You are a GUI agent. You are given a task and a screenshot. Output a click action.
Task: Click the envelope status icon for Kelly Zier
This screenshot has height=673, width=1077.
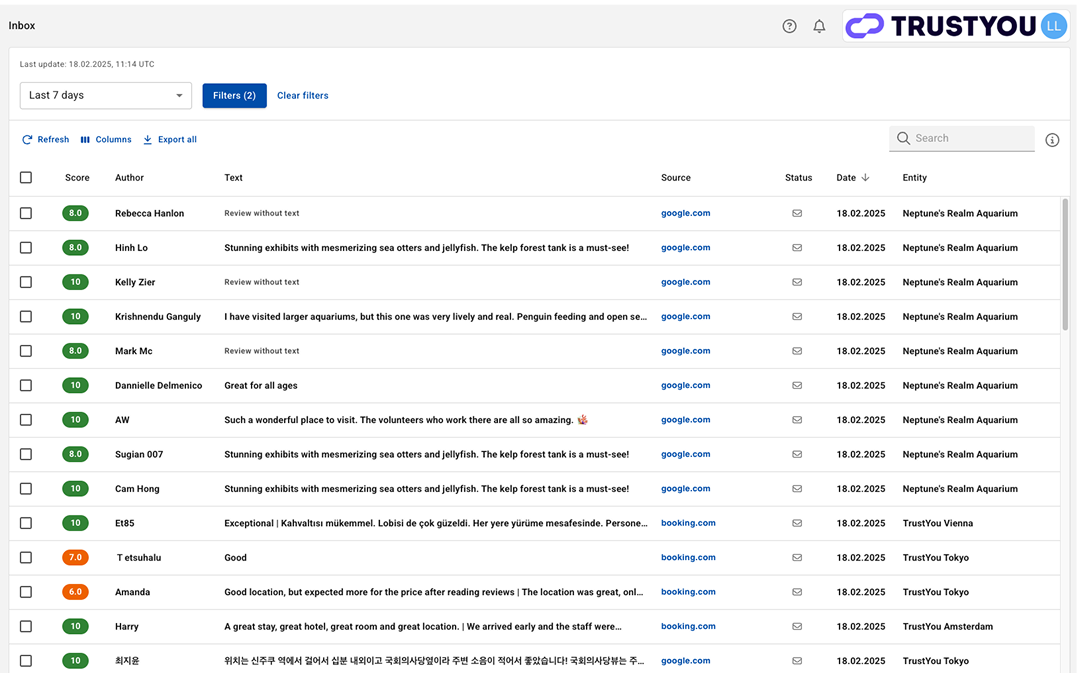(797, 282)
